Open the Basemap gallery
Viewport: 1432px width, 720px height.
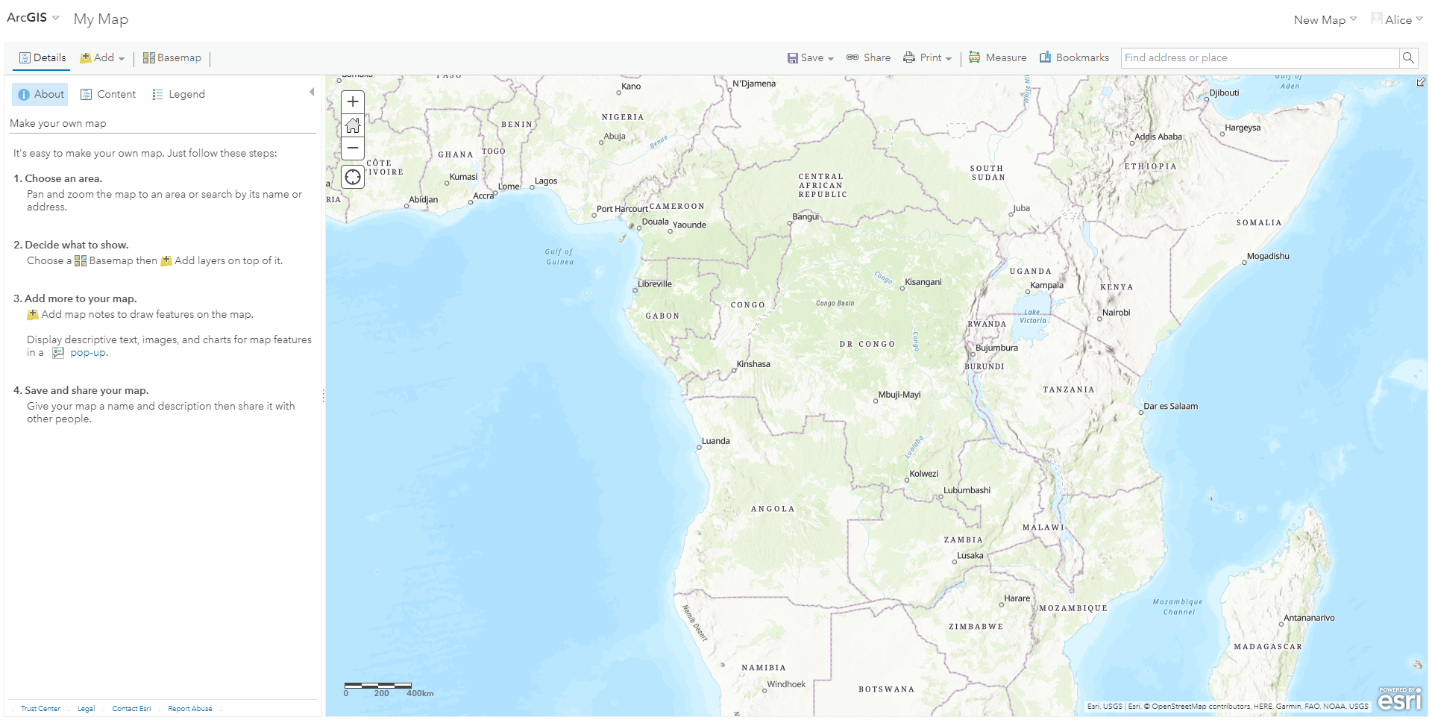point(172,58)
